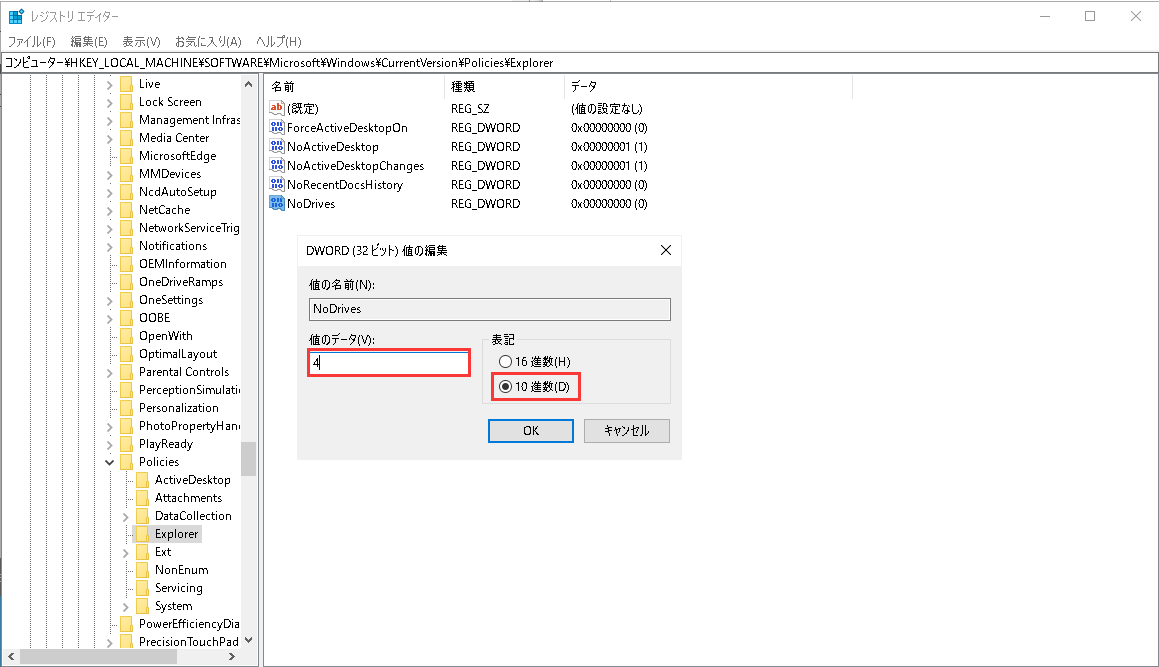The width and height of the screenshot is (1159, 667).
Task: Select the 10進数 radio button
Action: 507,387
